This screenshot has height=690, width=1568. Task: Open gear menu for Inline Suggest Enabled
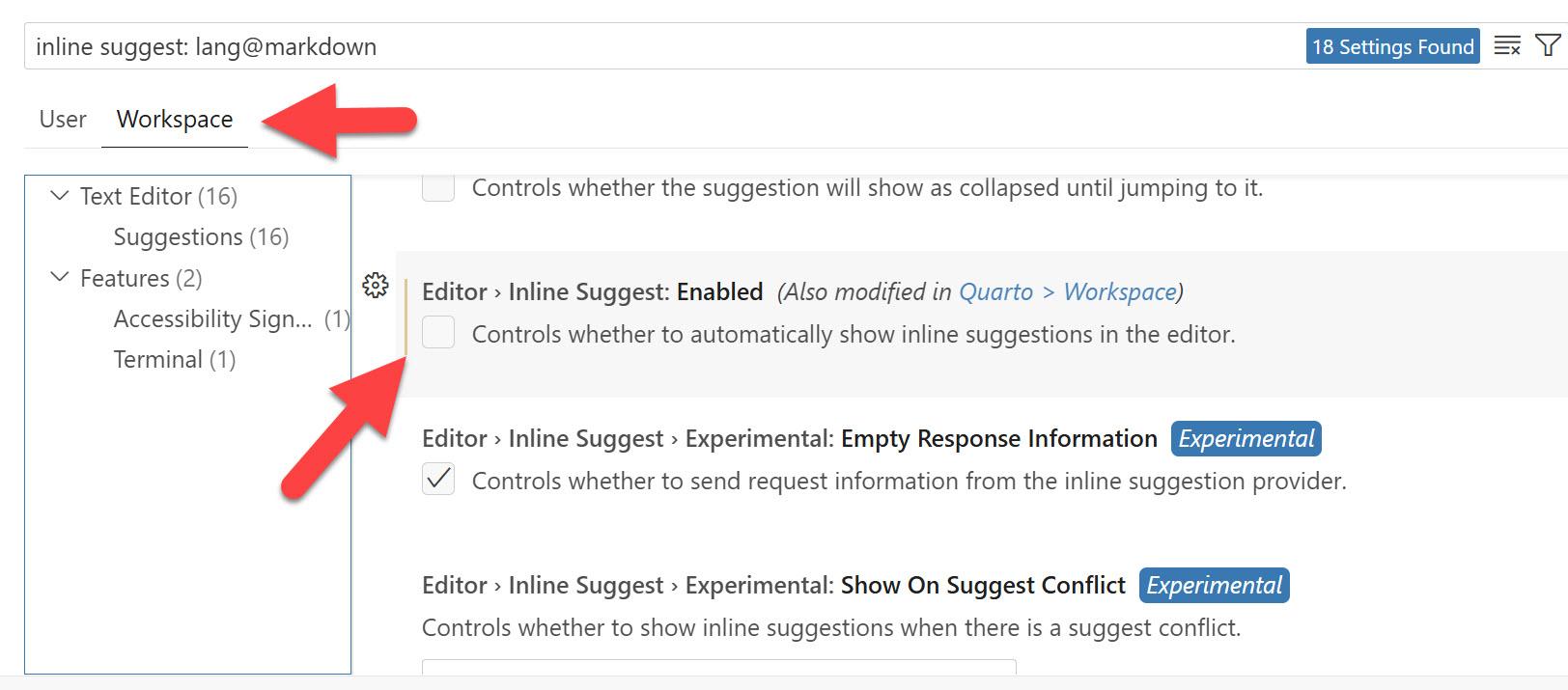tap(376, 285)
